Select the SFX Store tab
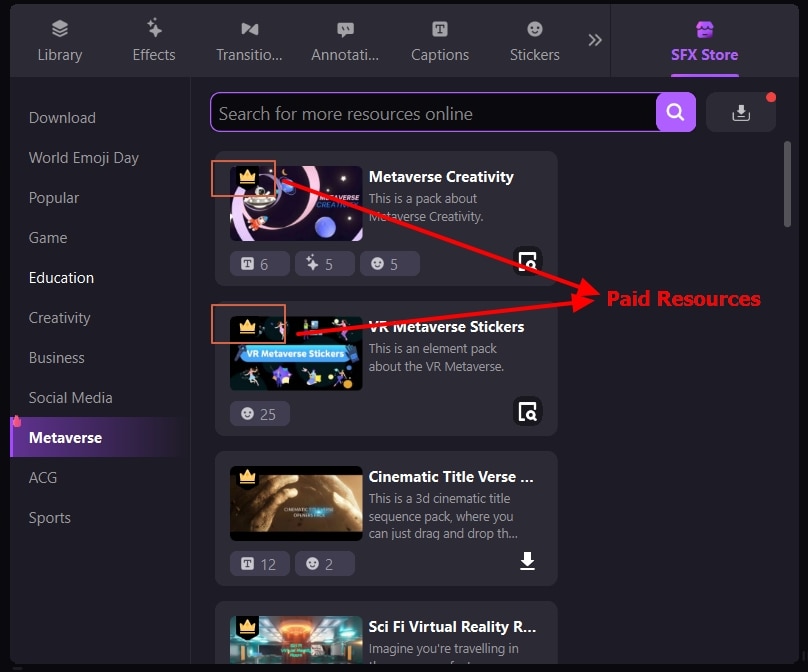The width and height of the screenshot is (808, 672). pos(704,42)
